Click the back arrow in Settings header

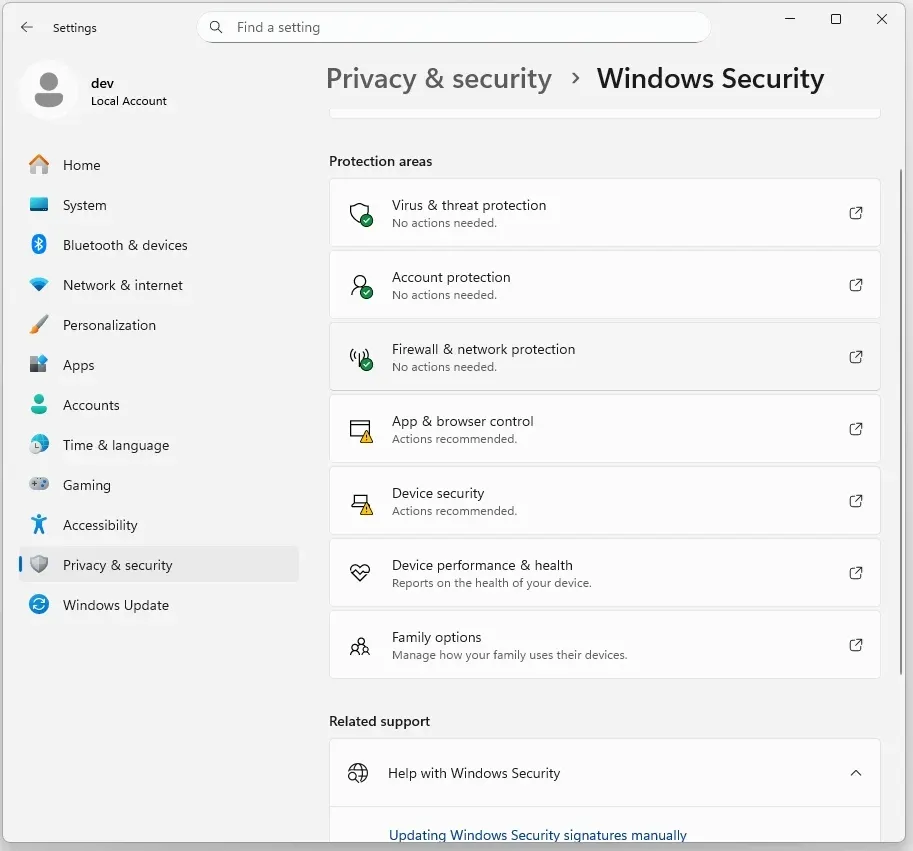click(x=27, y=27)
